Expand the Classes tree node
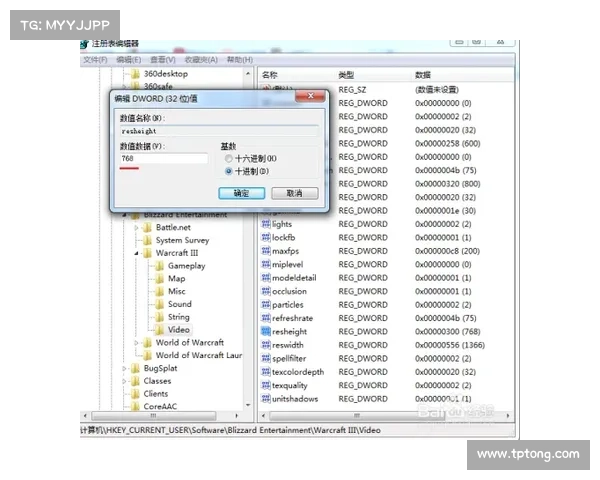Image resolution: width=600 pixels, height=480 pixels. click(124, 381)
